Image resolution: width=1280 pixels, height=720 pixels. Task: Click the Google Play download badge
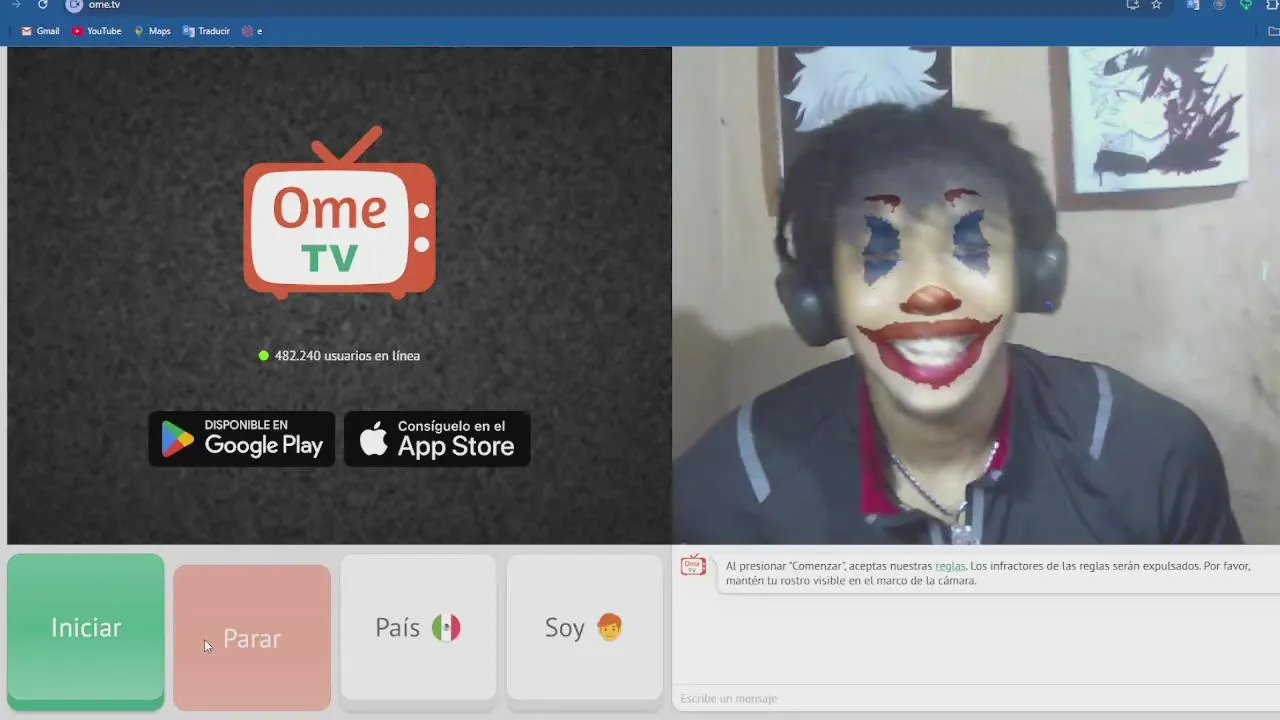(x=242, y=439)
